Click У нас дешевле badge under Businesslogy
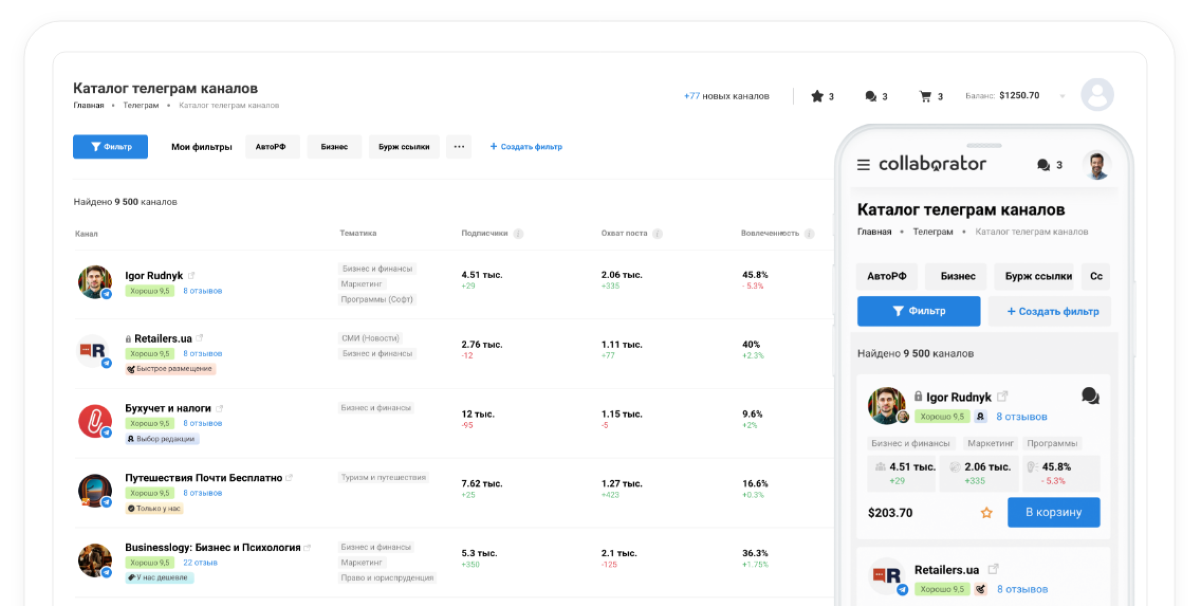 click(x=159, y=577)
